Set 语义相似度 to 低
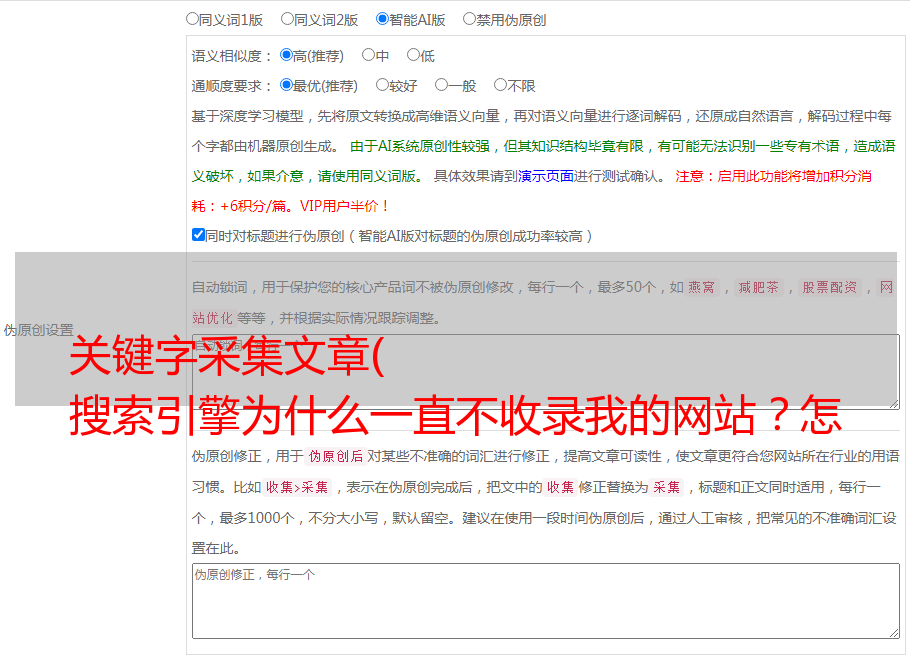This screenshot has height=658, width=911. pyautogui.click(x=413, y=55)
